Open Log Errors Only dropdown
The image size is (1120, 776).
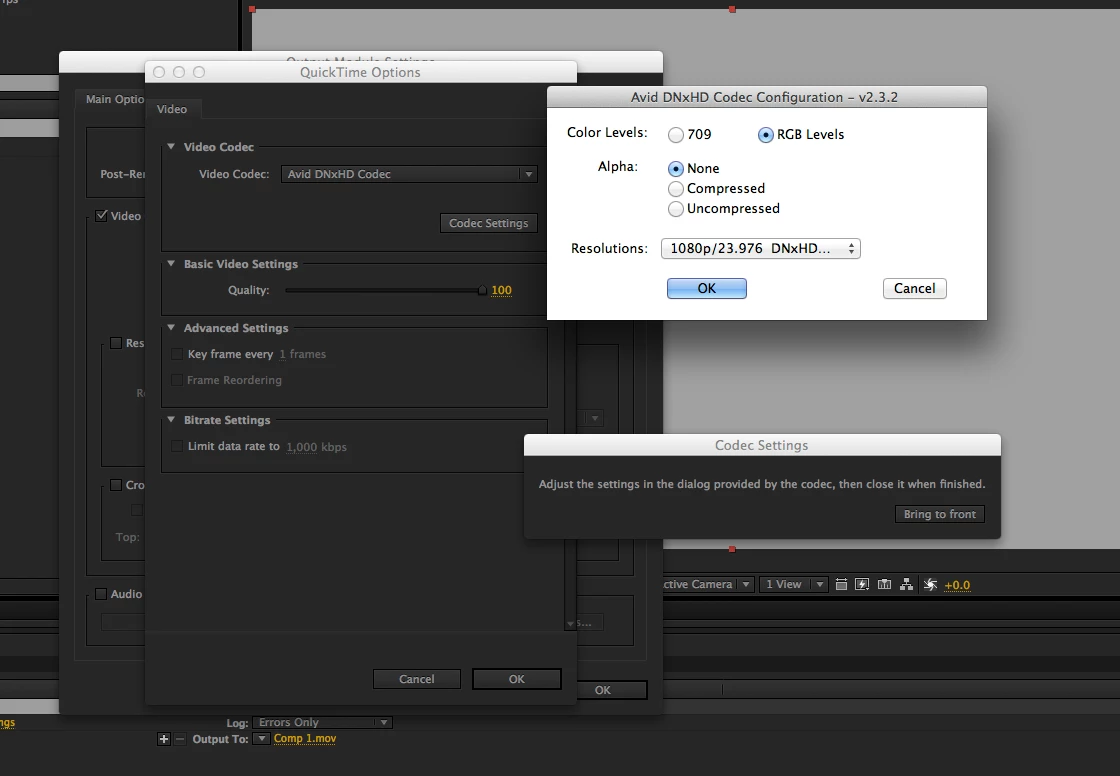pyautogui.click(x=322, y=722)
